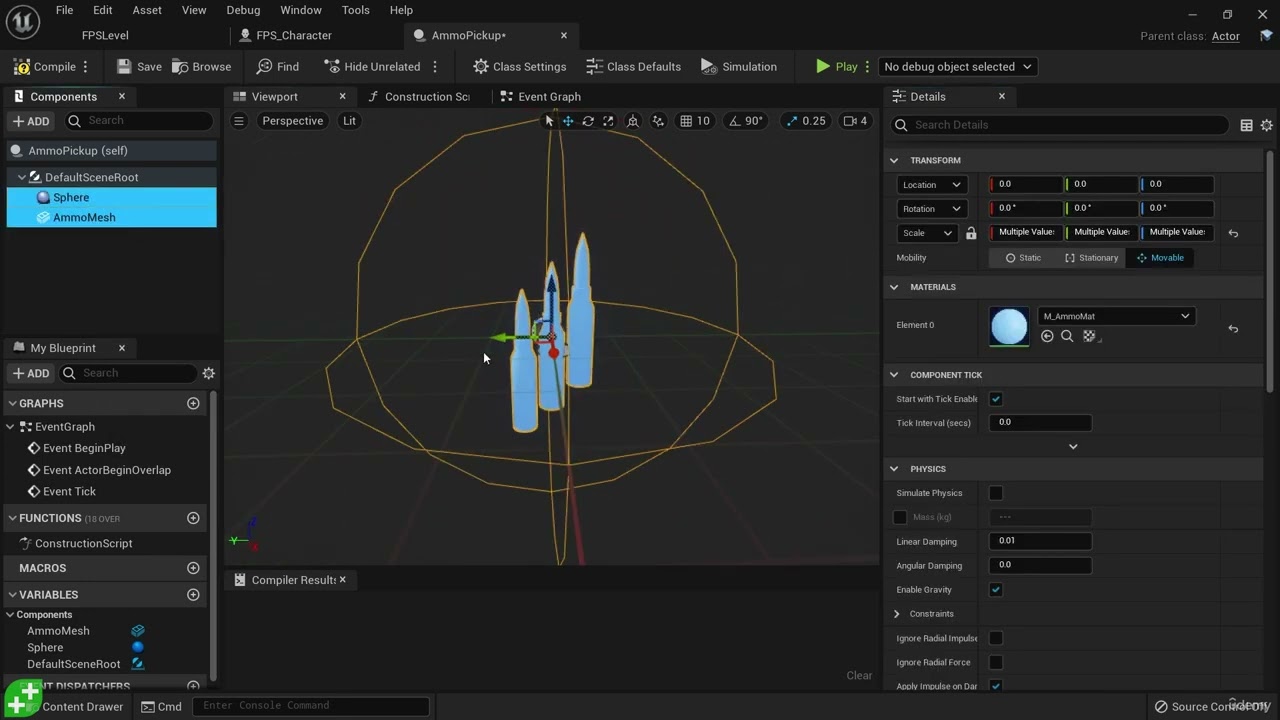The height and width of the screenshot is (720, 1280).
Task: Toggle surface snapping
Action: [658, 121]
